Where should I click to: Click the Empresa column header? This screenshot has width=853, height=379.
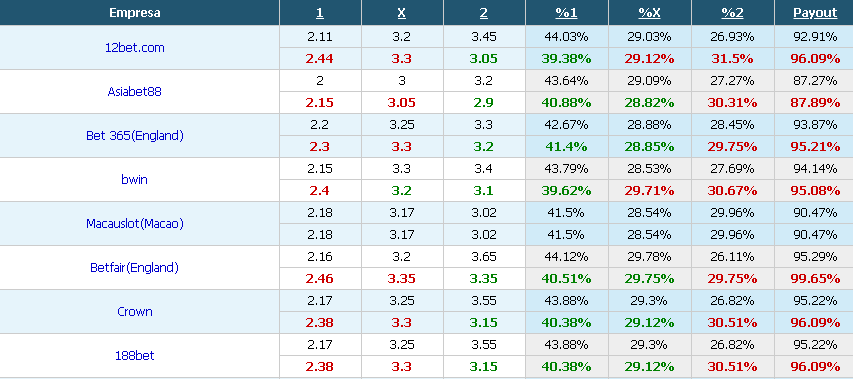click(x=134, y=13)
